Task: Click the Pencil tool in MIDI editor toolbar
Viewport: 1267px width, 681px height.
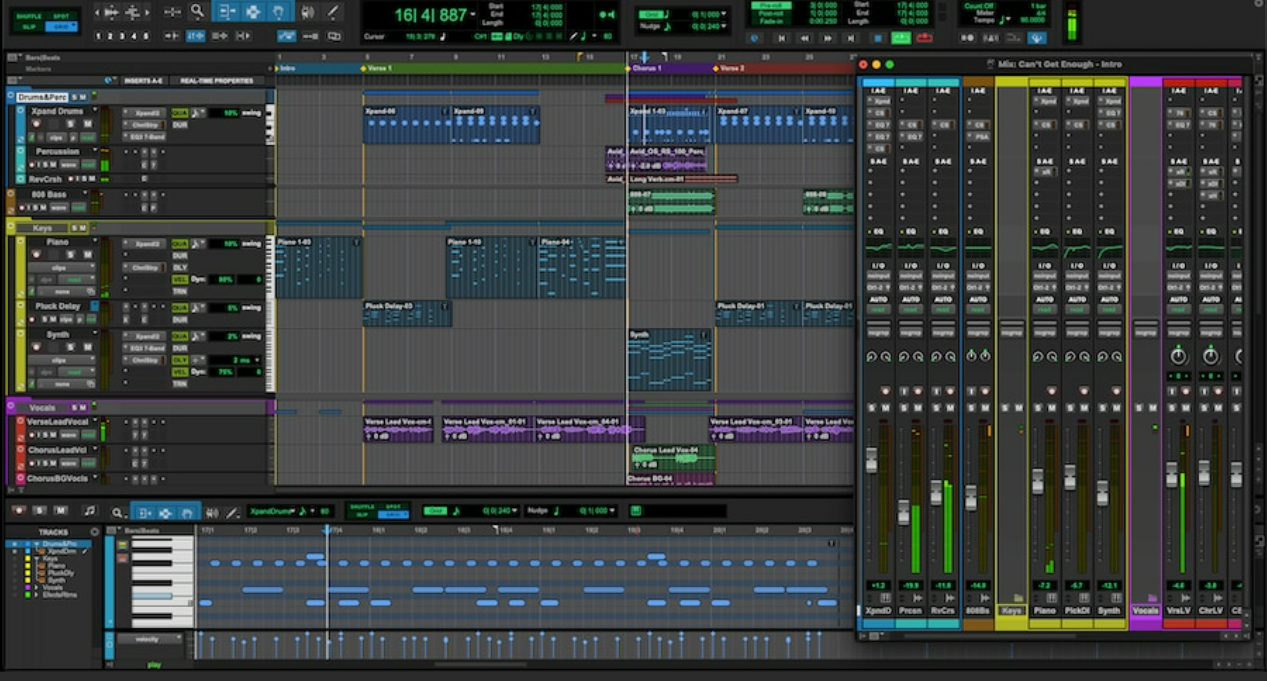Action: point(232,513)
